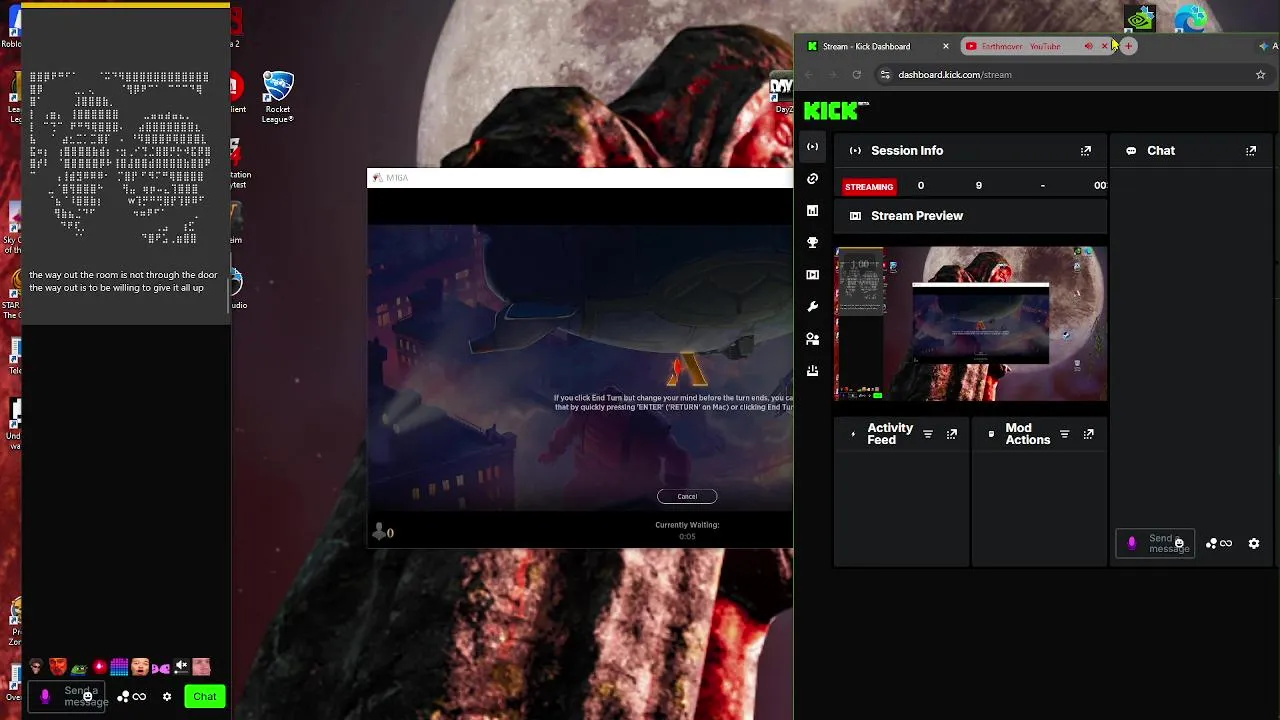Open the video clips icon in sidebar
This screenshot has height=720, width=1280.
pos(812,275)
